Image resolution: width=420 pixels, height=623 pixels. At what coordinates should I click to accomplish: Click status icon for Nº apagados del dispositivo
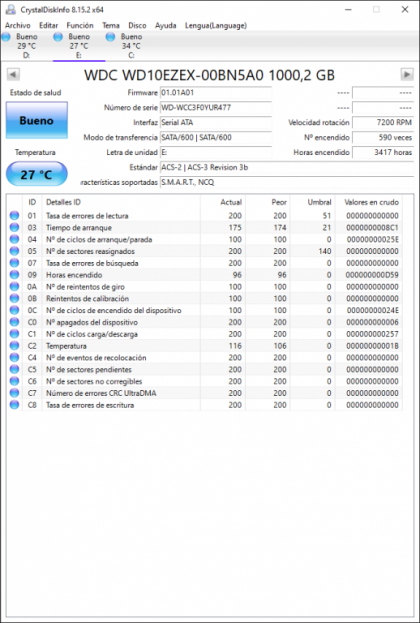pos(14,322)
